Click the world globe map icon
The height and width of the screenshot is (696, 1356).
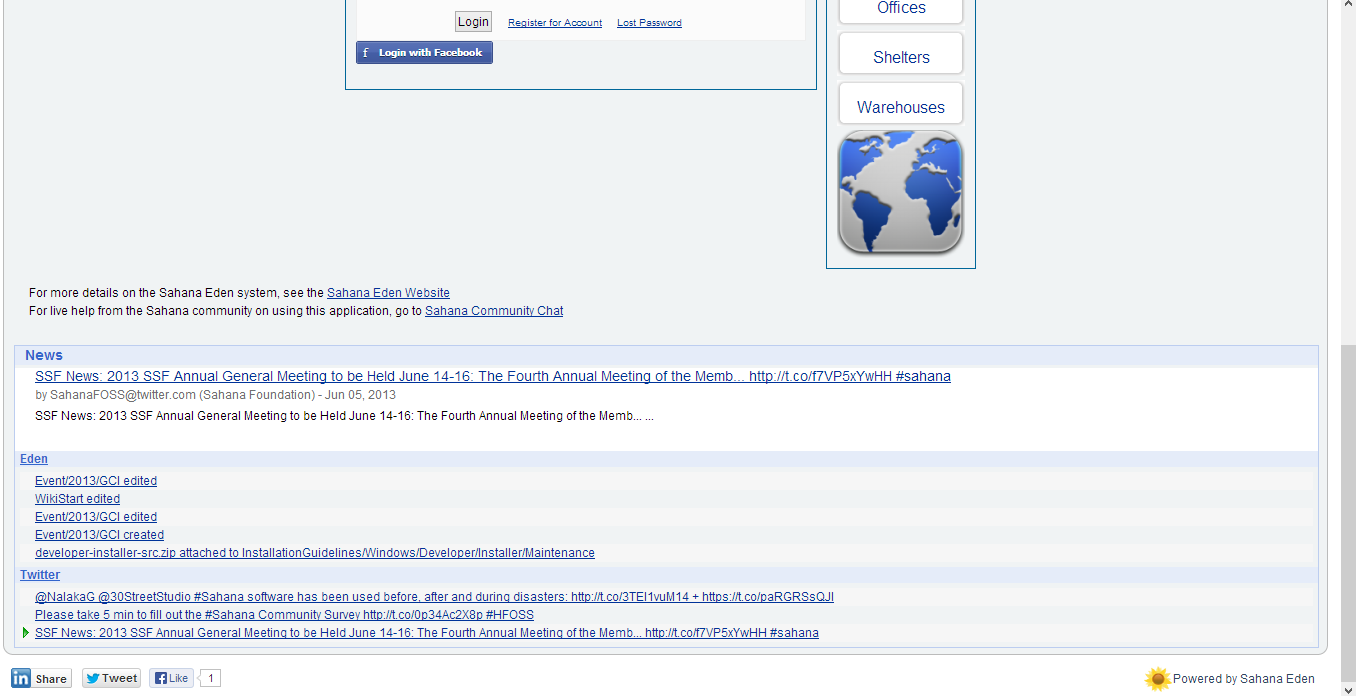[900, 192]
